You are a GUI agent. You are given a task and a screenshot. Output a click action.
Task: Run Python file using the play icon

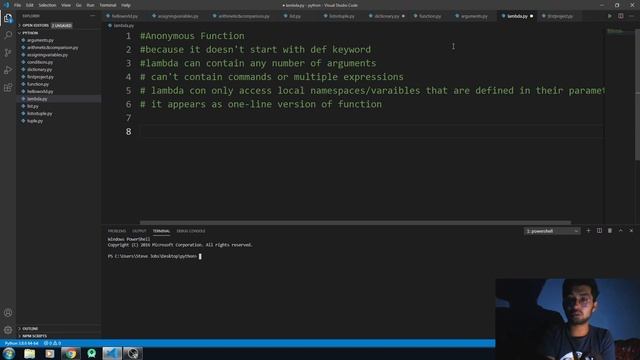coord(610,16)
